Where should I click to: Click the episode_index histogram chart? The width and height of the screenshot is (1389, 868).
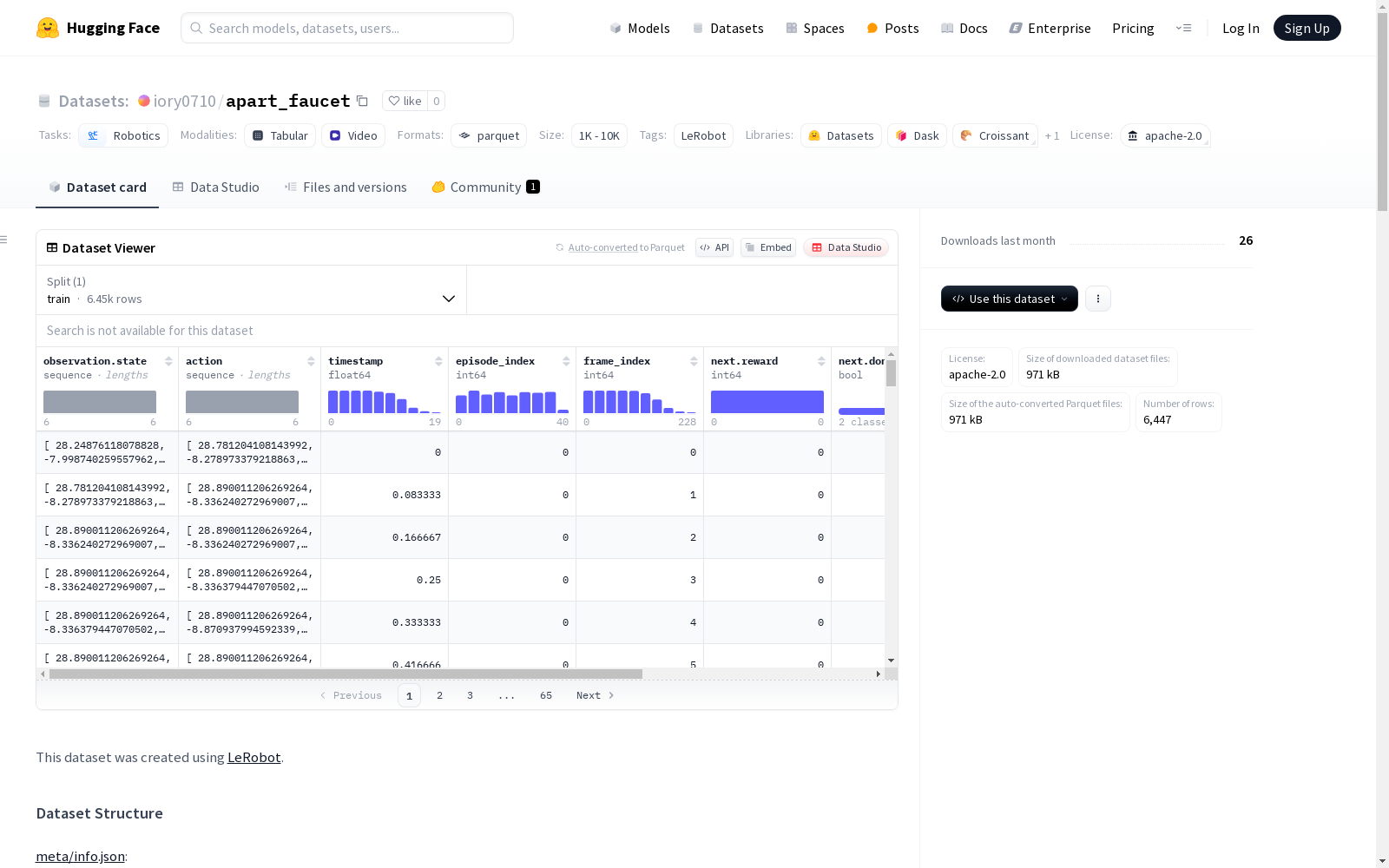(x=512, y=401)
